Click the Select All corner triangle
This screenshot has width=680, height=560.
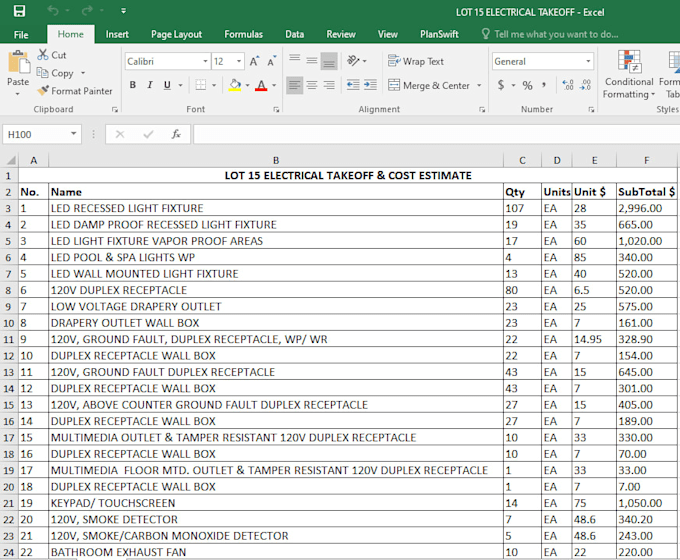tap(11, 160)
